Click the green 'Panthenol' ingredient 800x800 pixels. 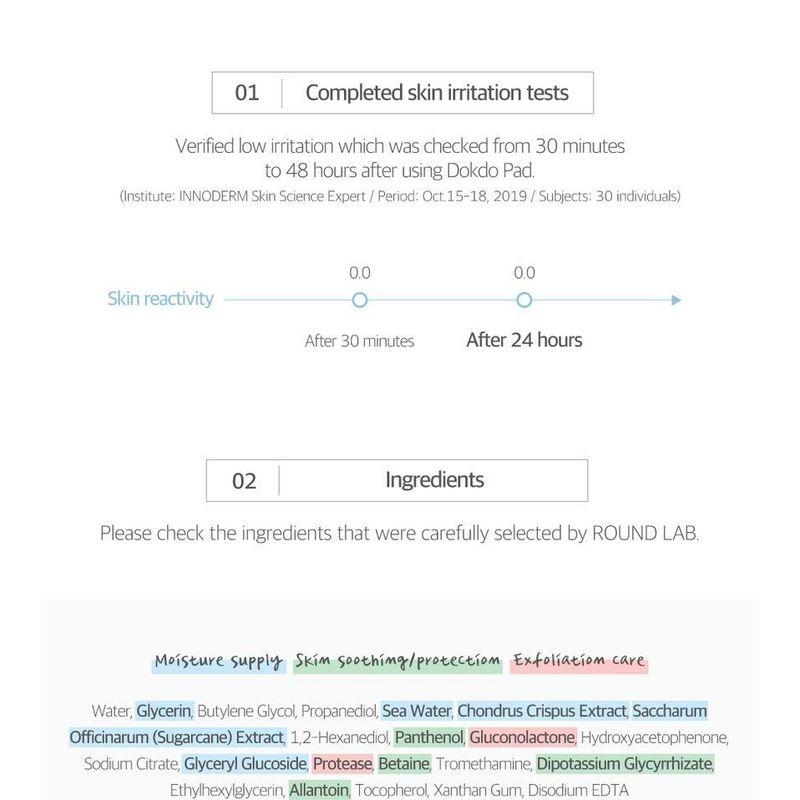[429, 738]
